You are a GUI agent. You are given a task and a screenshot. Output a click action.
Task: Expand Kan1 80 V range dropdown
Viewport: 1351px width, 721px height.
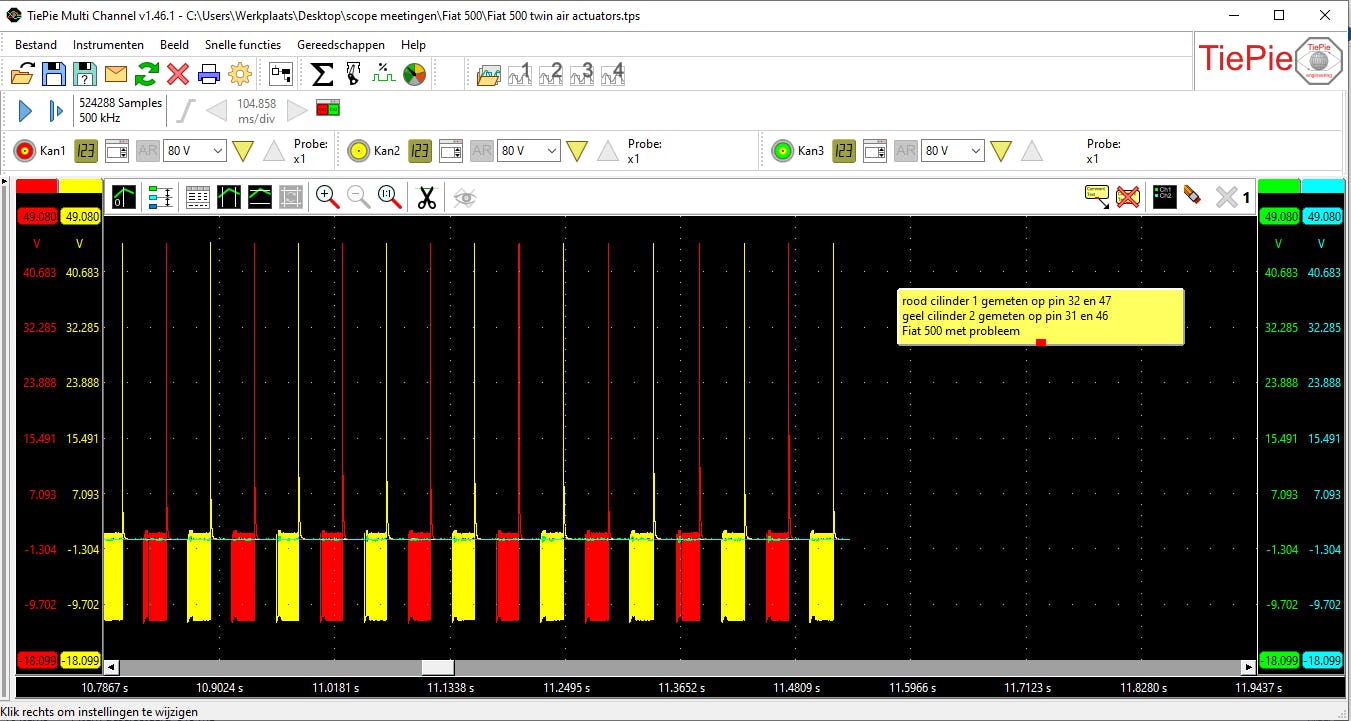tap(218, 151)
